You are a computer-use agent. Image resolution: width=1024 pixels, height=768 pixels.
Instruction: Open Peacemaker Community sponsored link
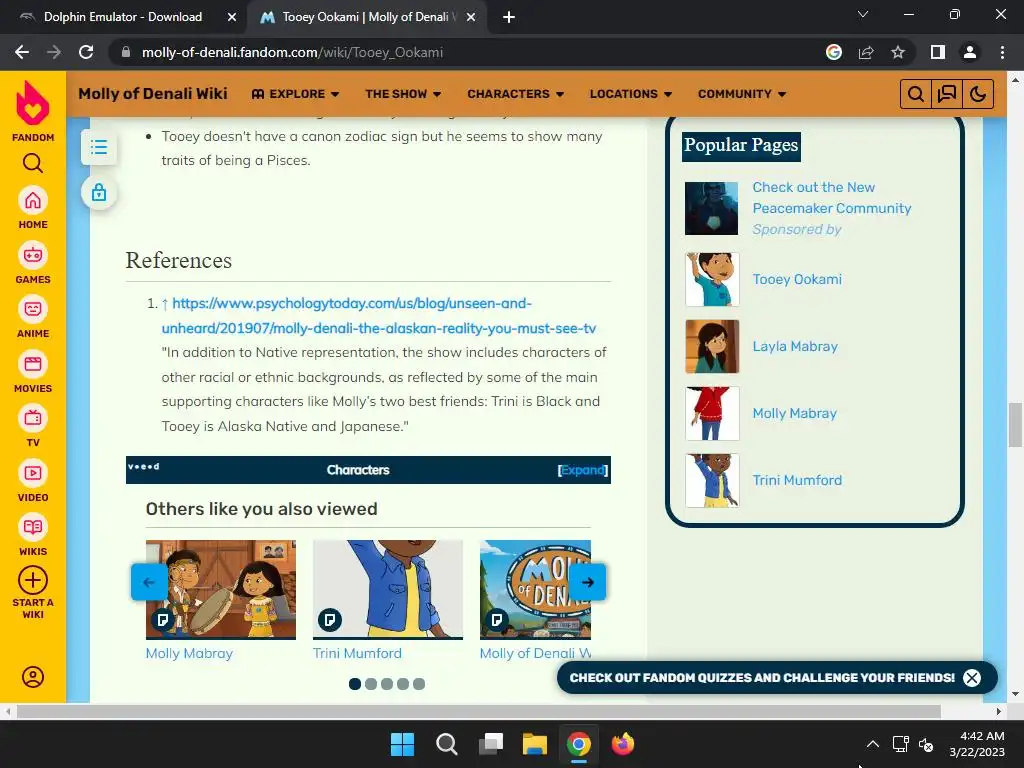click(x=831, y=198)
